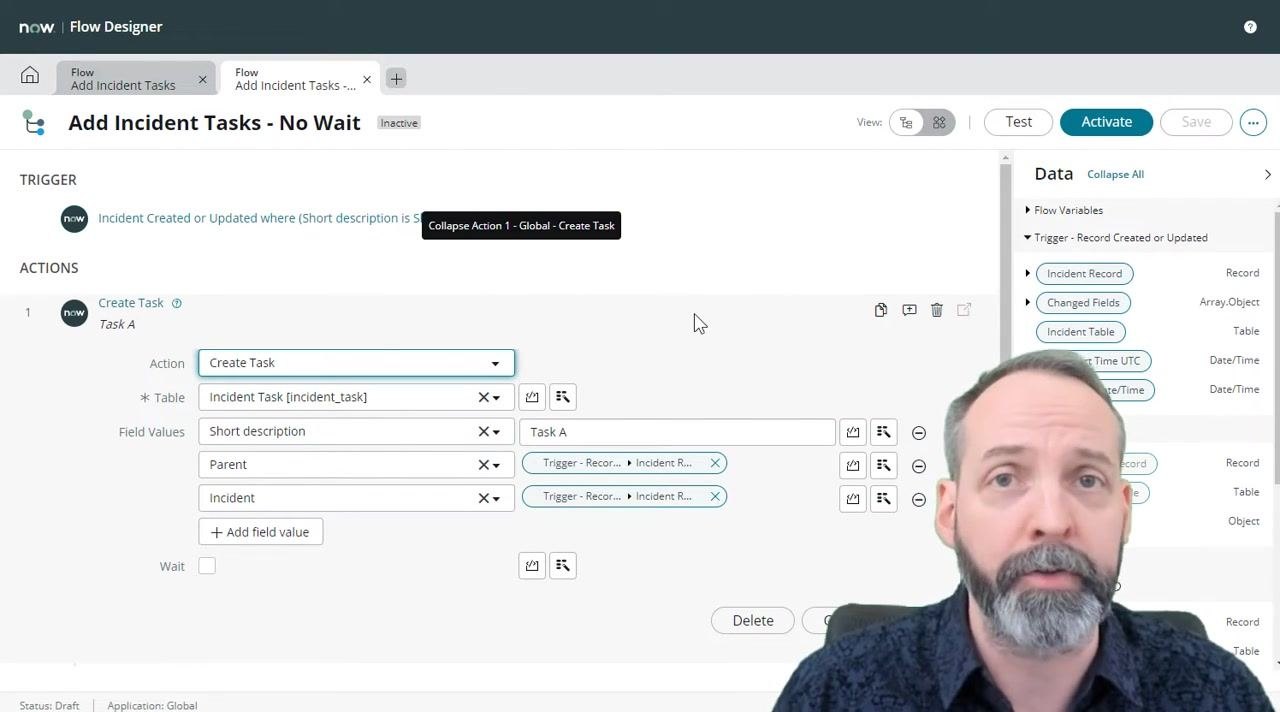
Task: Open data pill picker for Incident value
Action: [x=884, y=498]
